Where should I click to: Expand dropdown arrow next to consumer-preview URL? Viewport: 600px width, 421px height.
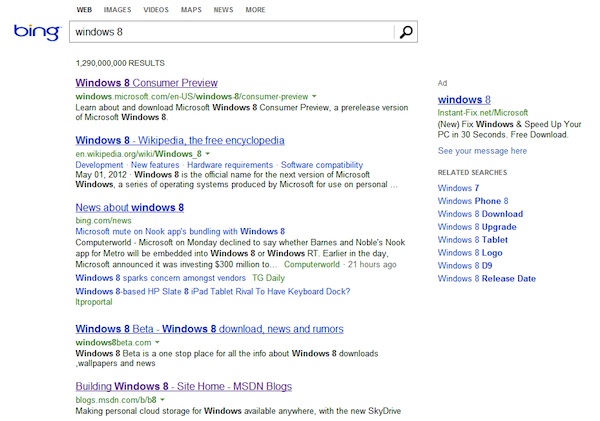pyautogui.click(x=314, y=96)
